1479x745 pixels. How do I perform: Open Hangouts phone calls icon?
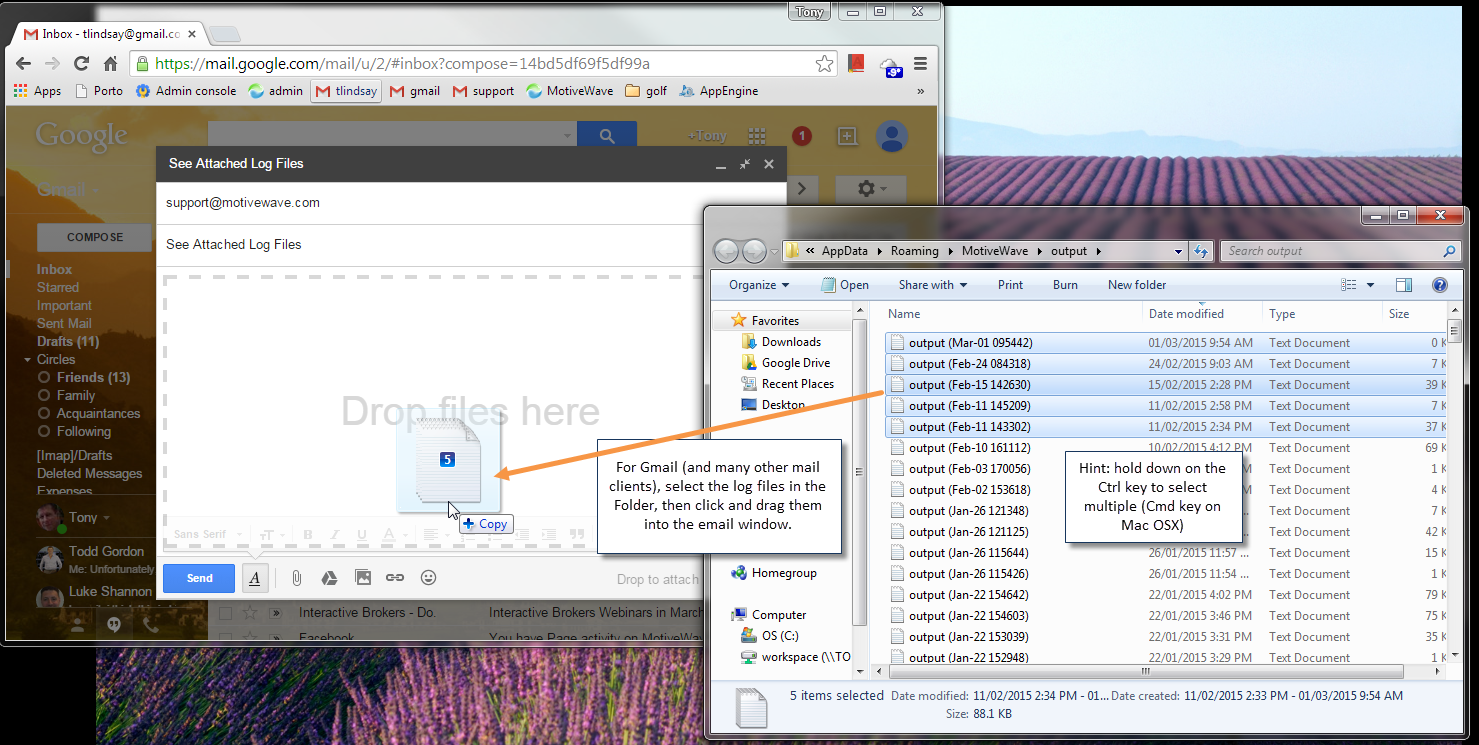pyautogui.click(x=151, y=624)
